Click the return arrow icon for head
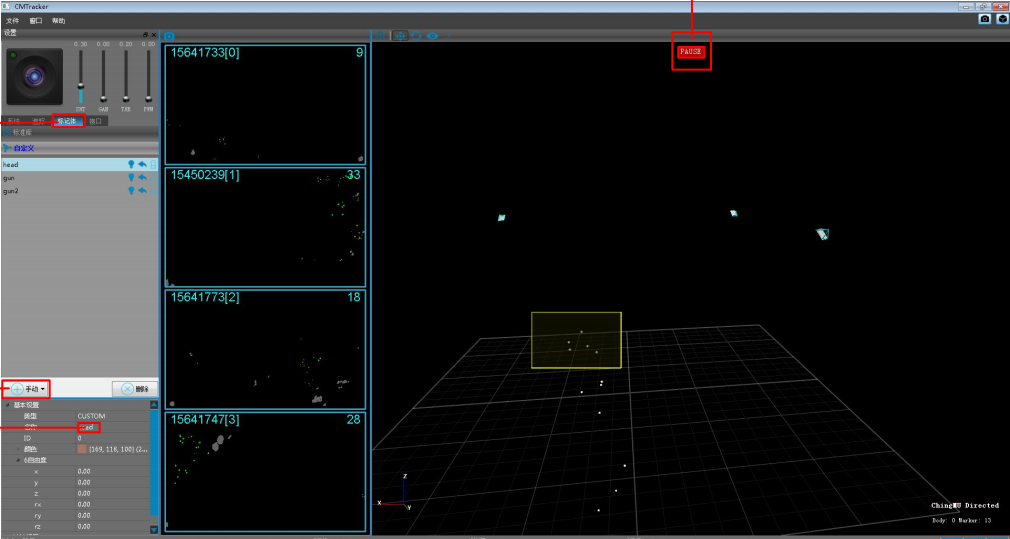Screen dimensions: 1010x539 click(x=142, y=164)
